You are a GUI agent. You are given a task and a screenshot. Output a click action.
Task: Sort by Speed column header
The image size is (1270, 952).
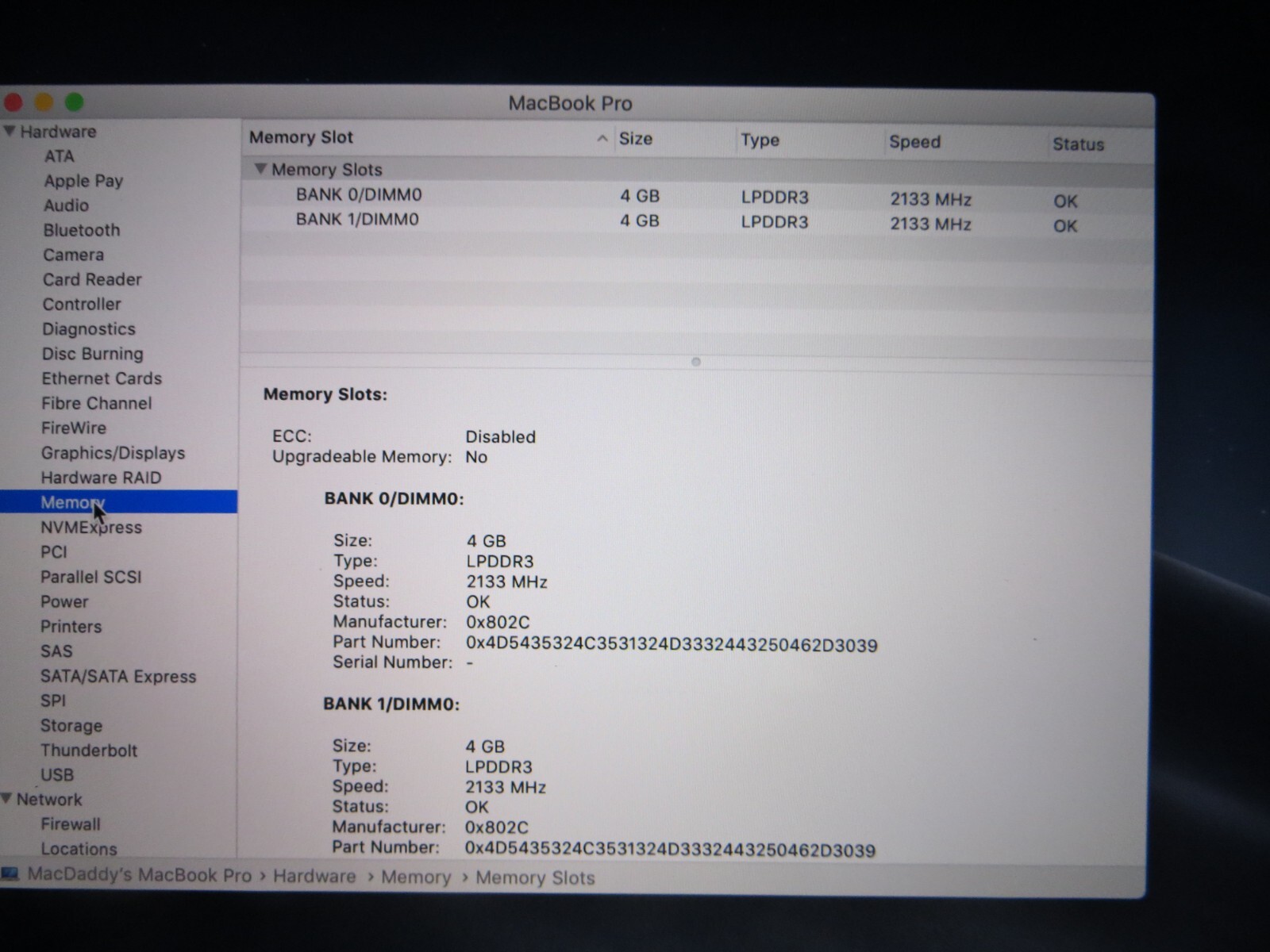pyautogui.click(x=914, y=142)
